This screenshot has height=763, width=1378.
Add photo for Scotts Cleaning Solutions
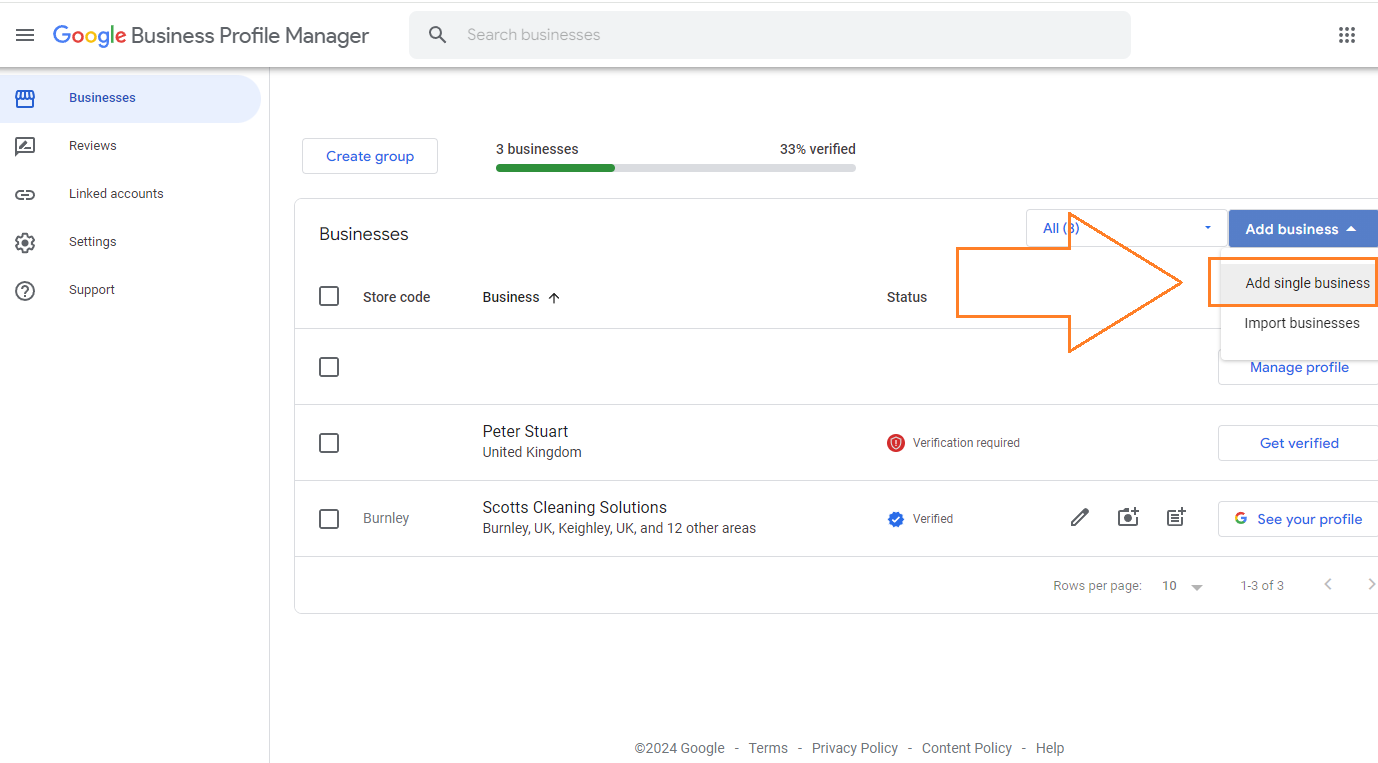point(1128,518)
